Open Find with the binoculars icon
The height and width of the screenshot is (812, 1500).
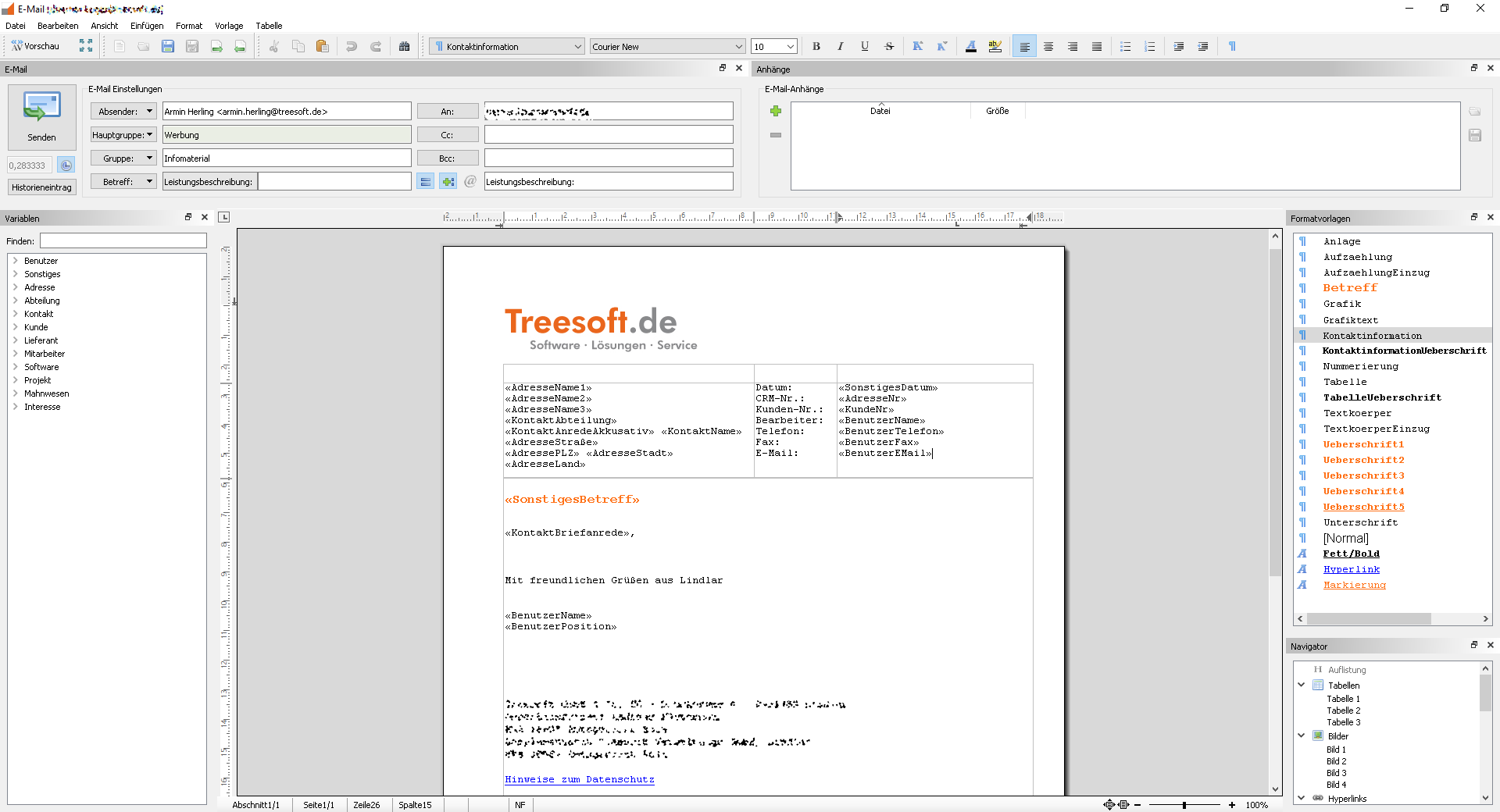tap(404, 46)
